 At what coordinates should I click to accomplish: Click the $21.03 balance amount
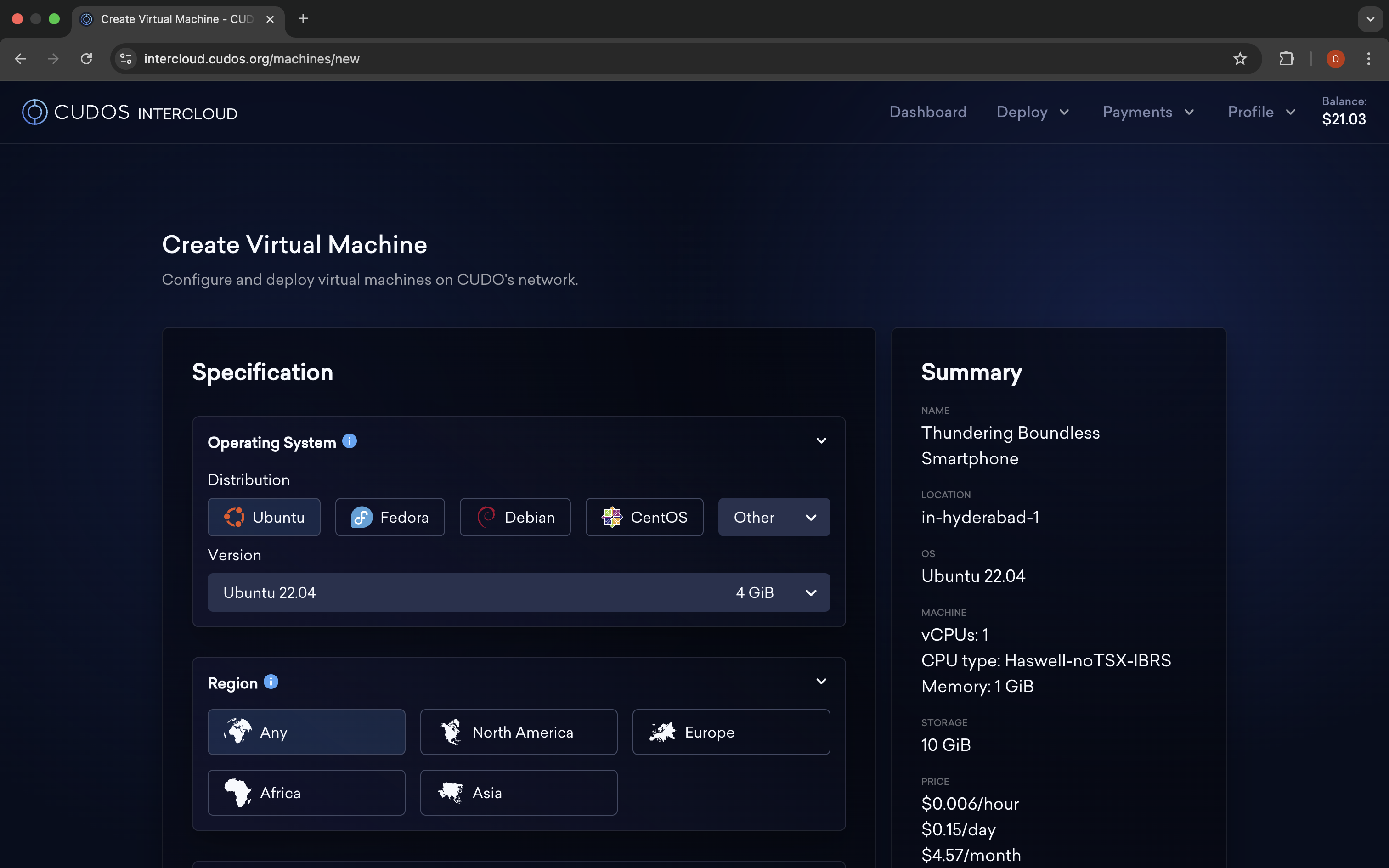1344,119
